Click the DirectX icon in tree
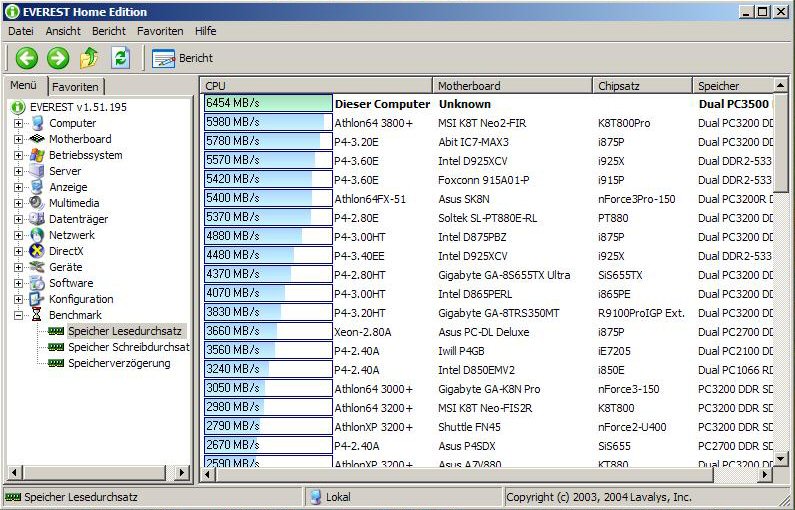Screen dimensions: 795x510 tap(37, 251)
